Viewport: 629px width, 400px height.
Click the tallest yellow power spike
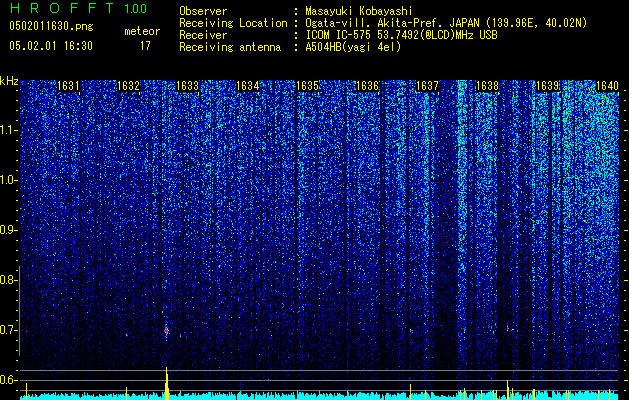pos(166,383)
